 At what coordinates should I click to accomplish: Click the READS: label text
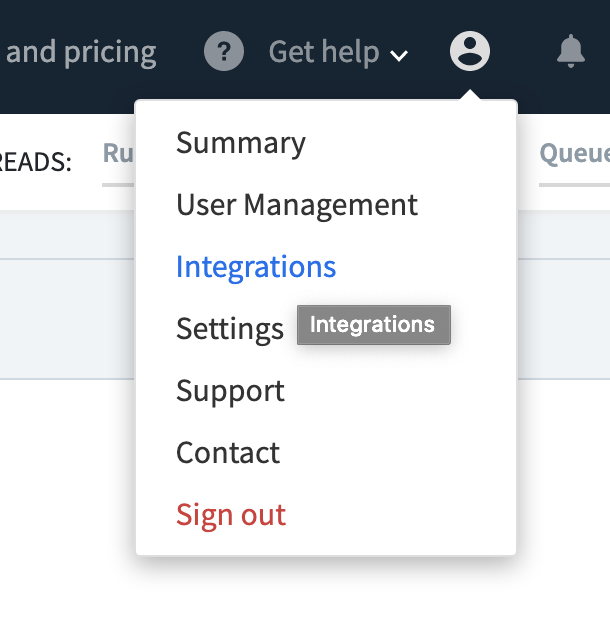pyautogui.click(x=36, y=163)
